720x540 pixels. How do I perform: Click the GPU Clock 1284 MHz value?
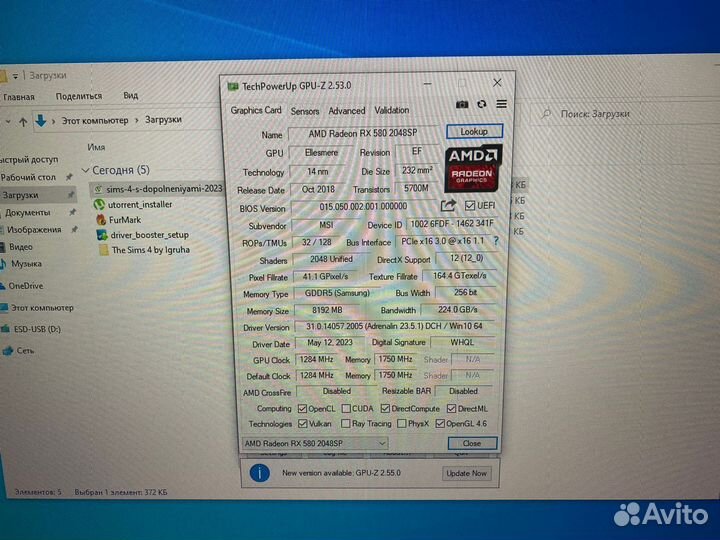[x=316, y=359]
